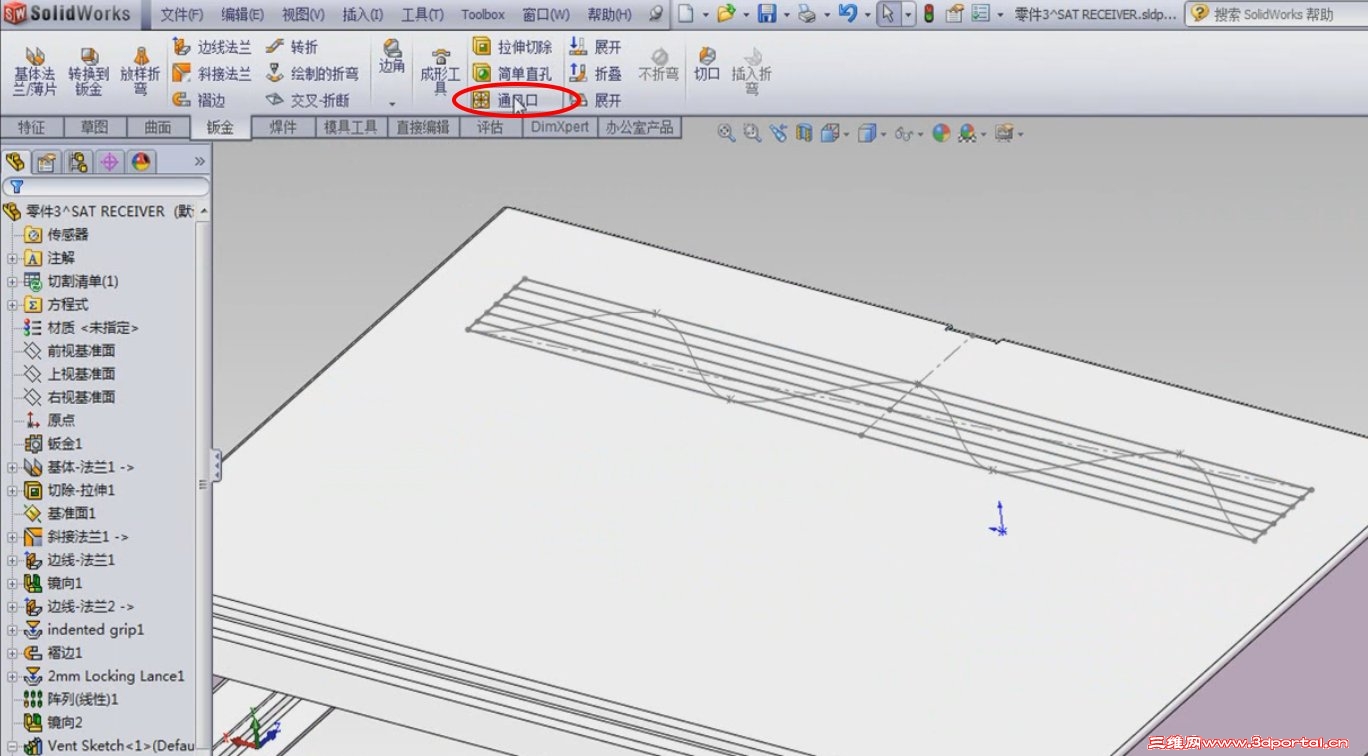Expand the Vent Sketch tree node

pyautogui.click(x=12, y=746)
